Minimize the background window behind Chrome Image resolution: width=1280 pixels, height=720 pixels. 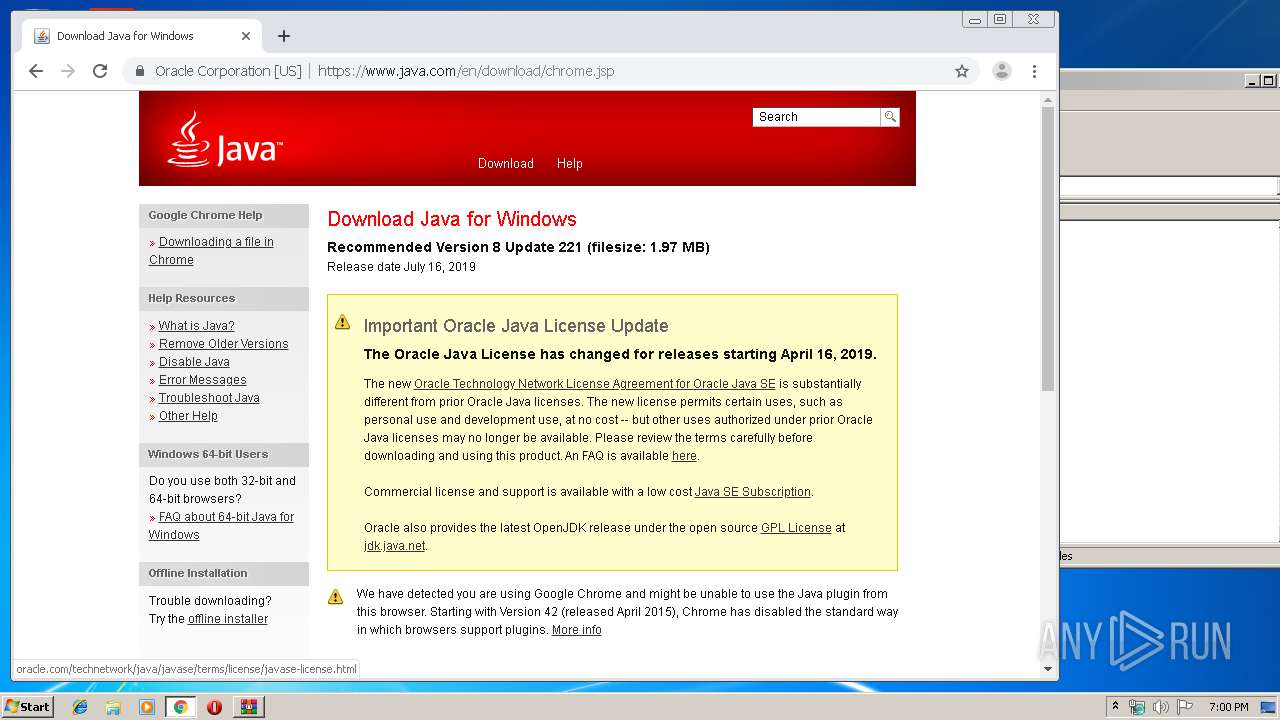pos(1251,81)
